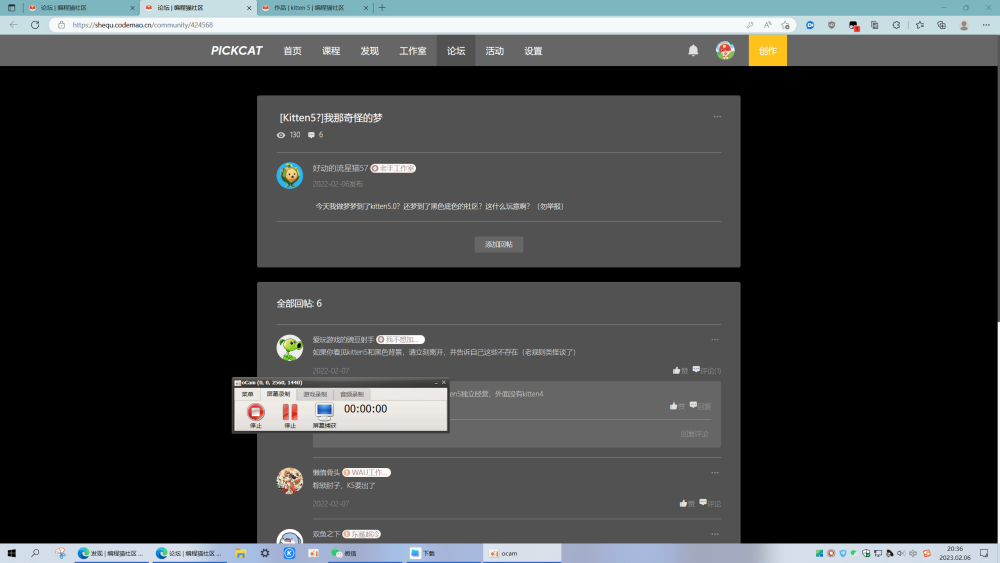Click the yellow 创作 button
This screenshot has width=1000, height=563.
pyautogui.click(x=768, y=51)
